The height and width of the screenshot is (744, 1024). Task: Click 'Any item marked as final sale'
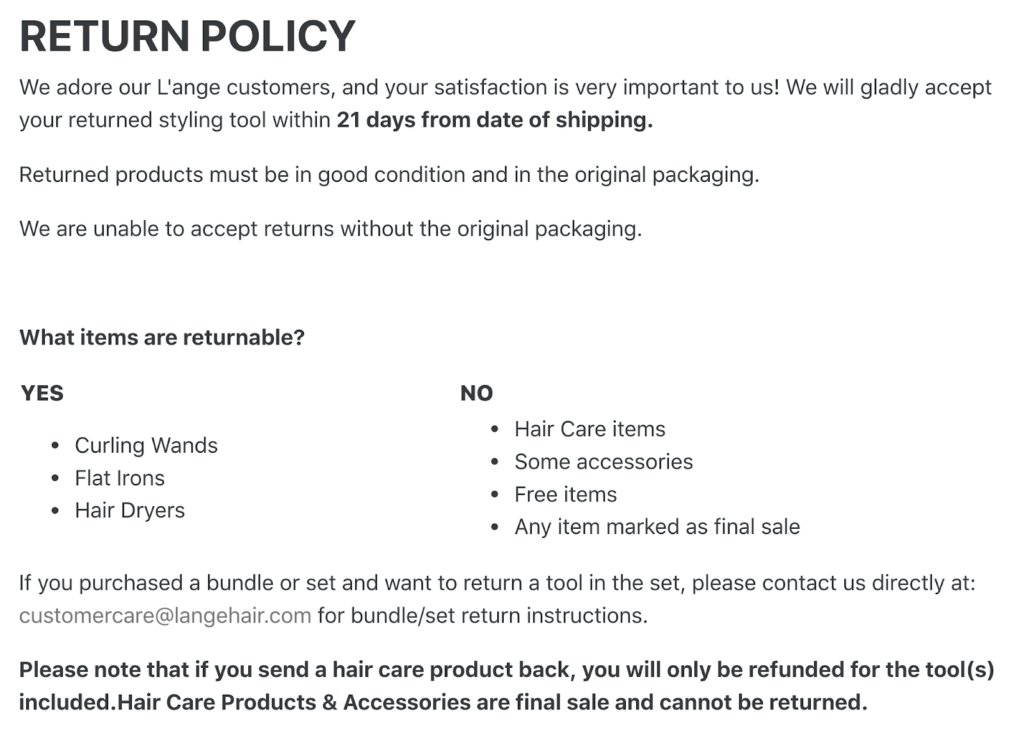click(x=657, y=526)
